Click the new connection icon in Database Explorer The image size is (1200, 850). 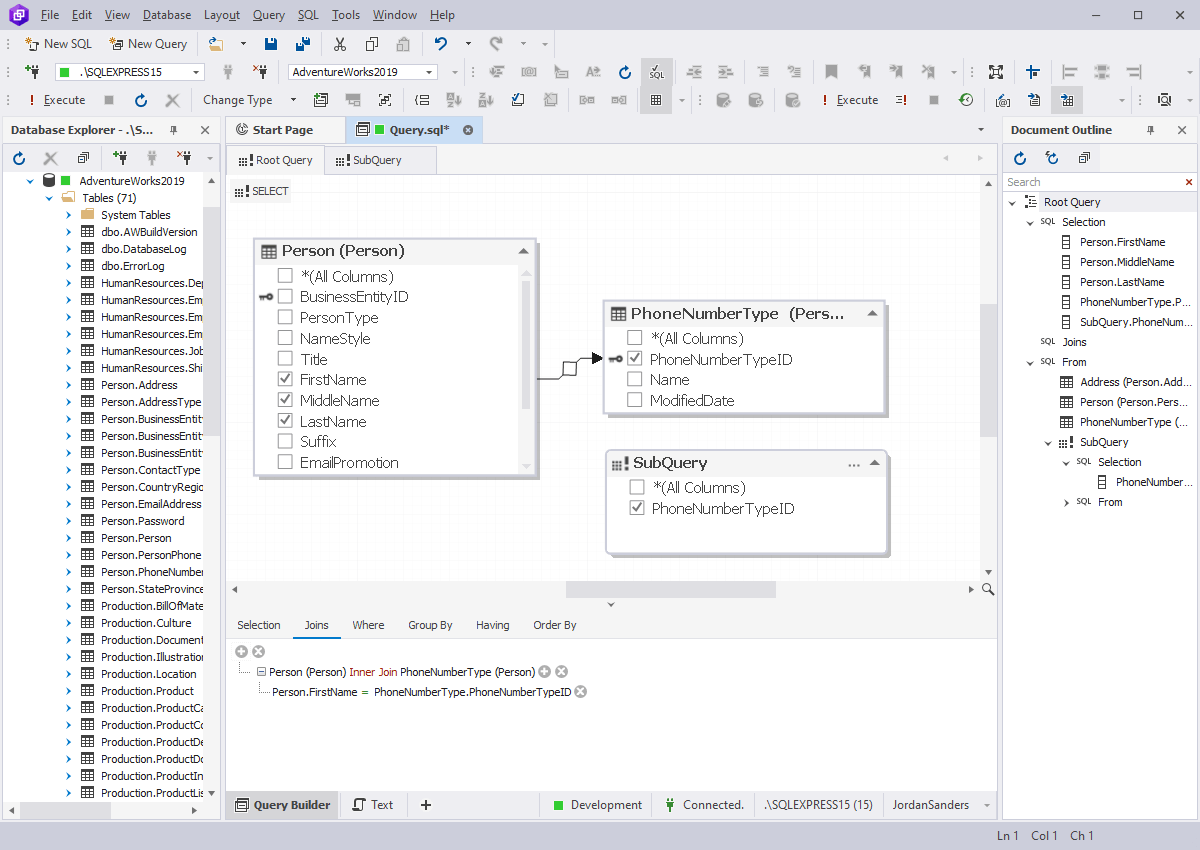point(120,158)
